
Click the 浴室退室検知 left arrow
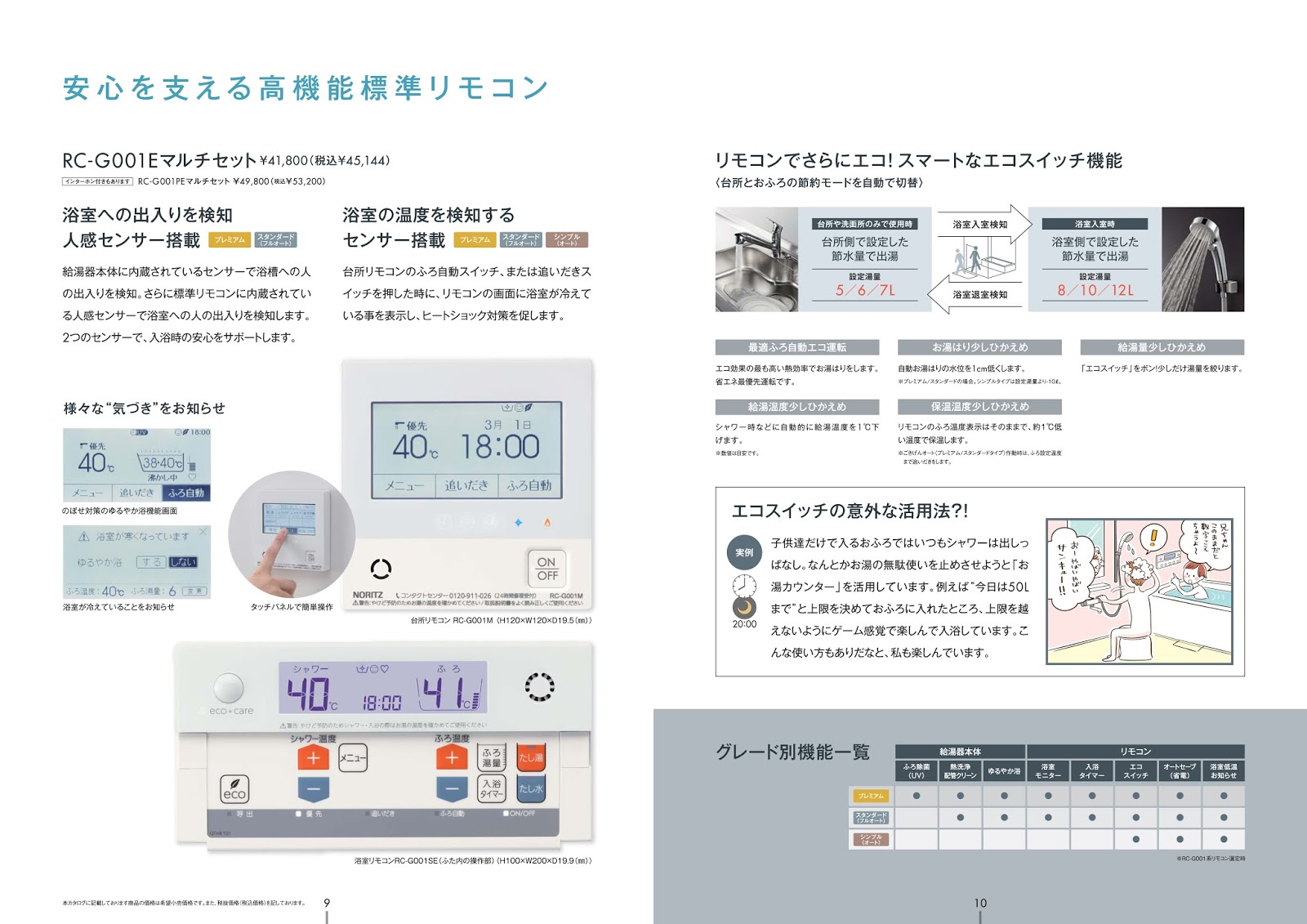coord(975,294)
